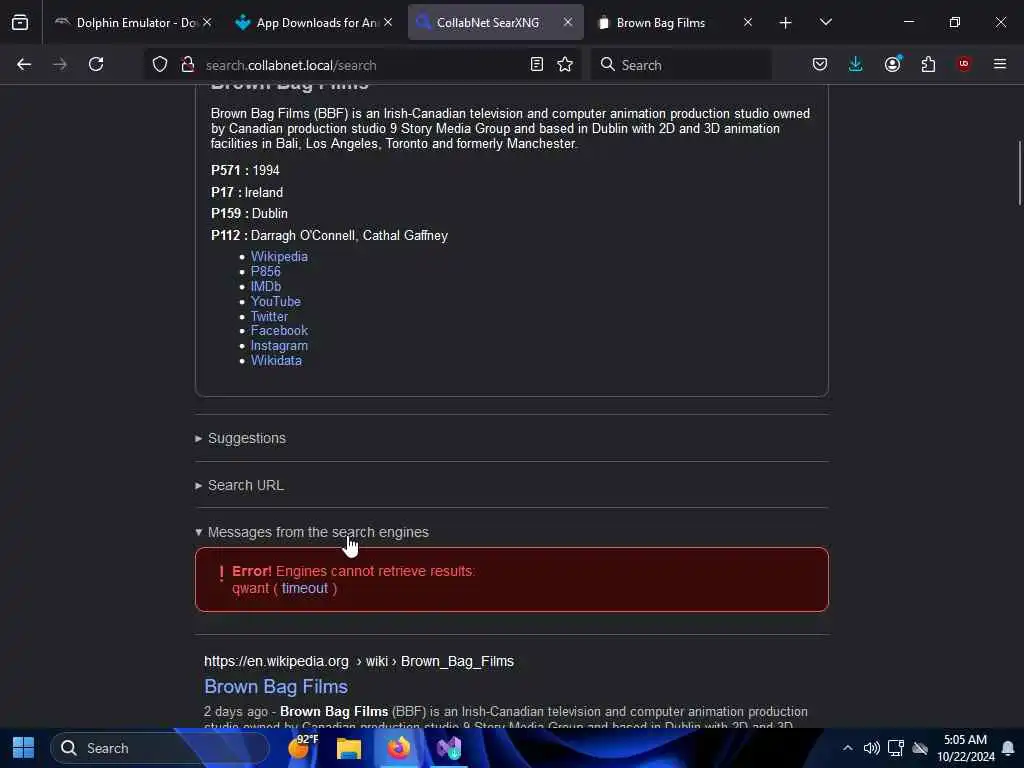The height and width of the screenshot is (768, 1024).
Task: Click the en.wikipedia.org result URL
Action: coord(359,662)
